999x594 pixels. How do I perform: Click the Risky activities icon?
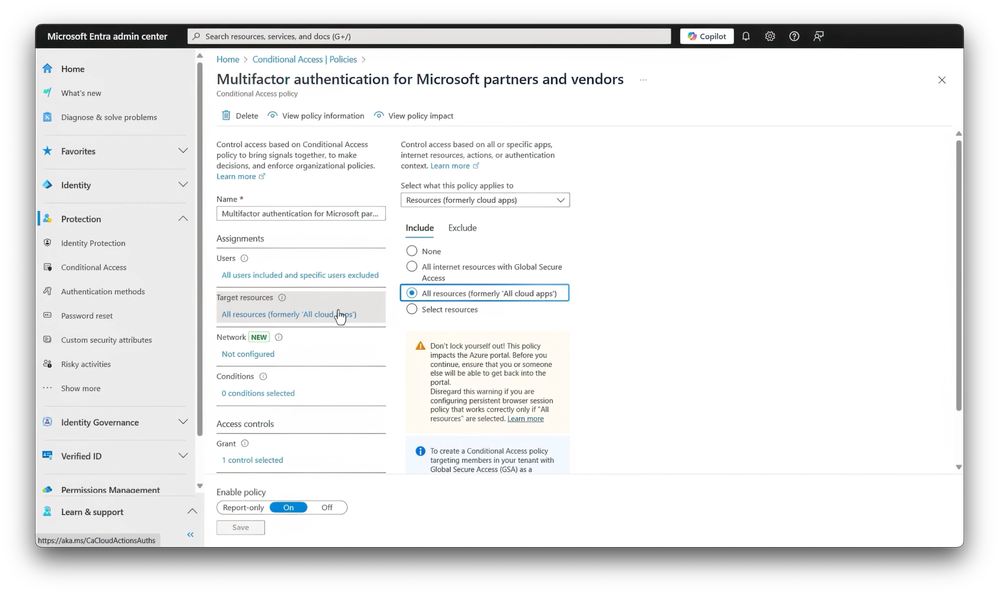click(47, 364)
